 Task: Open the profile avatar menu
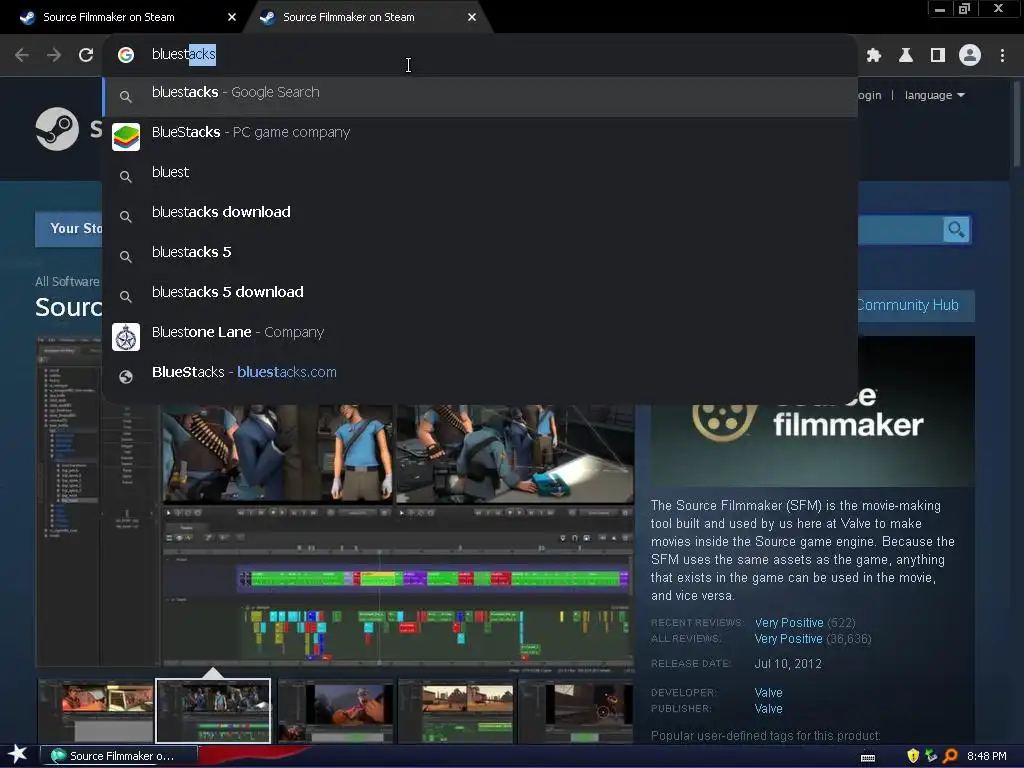coord(970,55)
